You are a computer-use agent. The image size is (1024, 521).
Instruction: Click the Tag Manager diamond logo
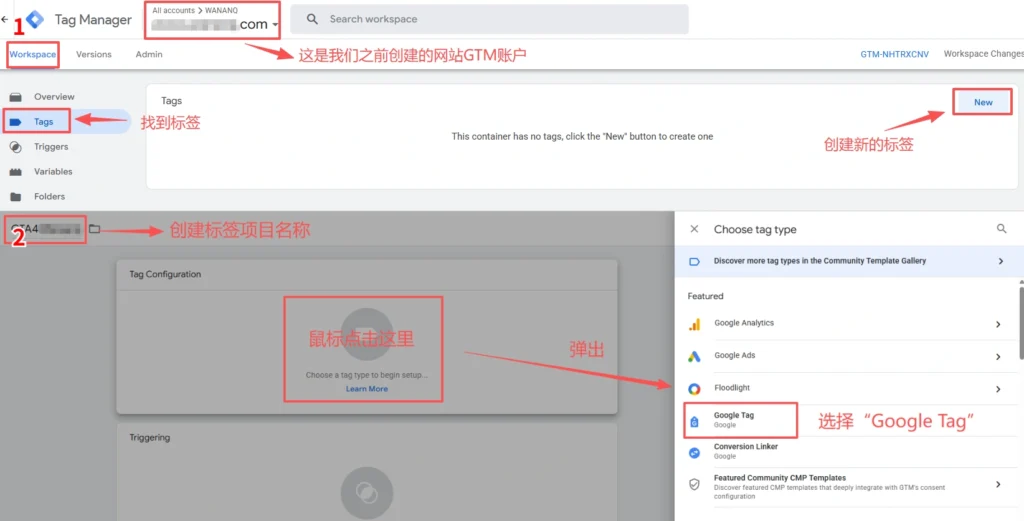click(x=35, y=20)
